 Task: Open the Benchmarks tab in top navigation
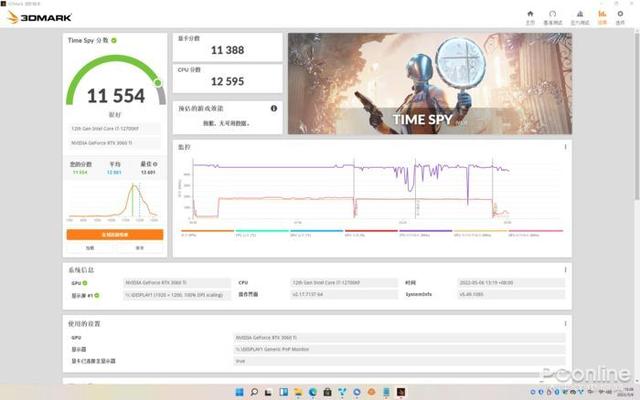[553, 17]
